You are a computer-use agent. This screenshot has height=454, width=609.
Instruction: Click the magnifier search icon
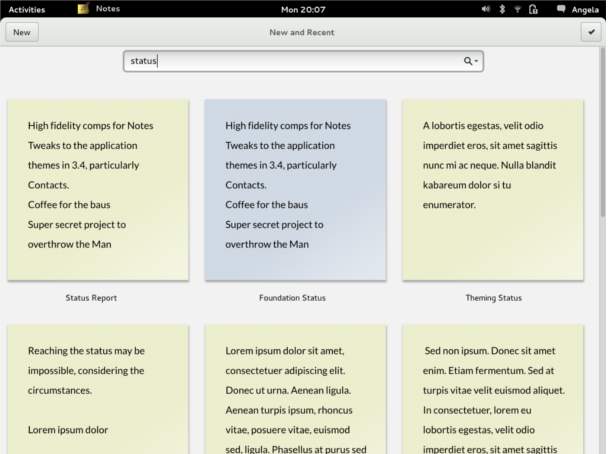[468, 61]
